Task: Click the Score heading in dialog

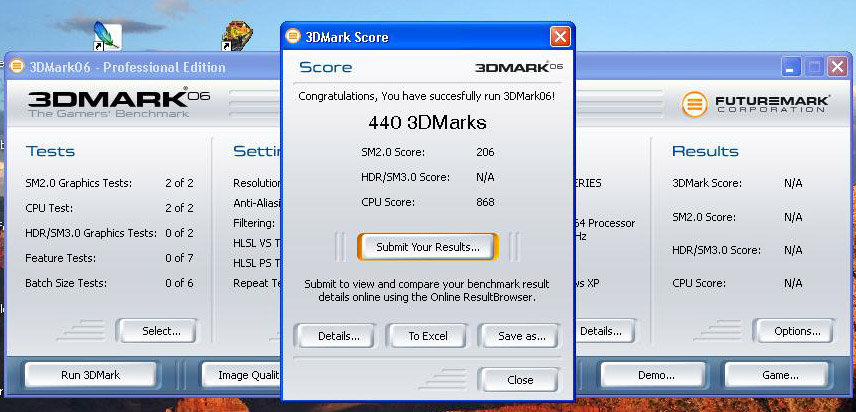Action: (326, 67)
